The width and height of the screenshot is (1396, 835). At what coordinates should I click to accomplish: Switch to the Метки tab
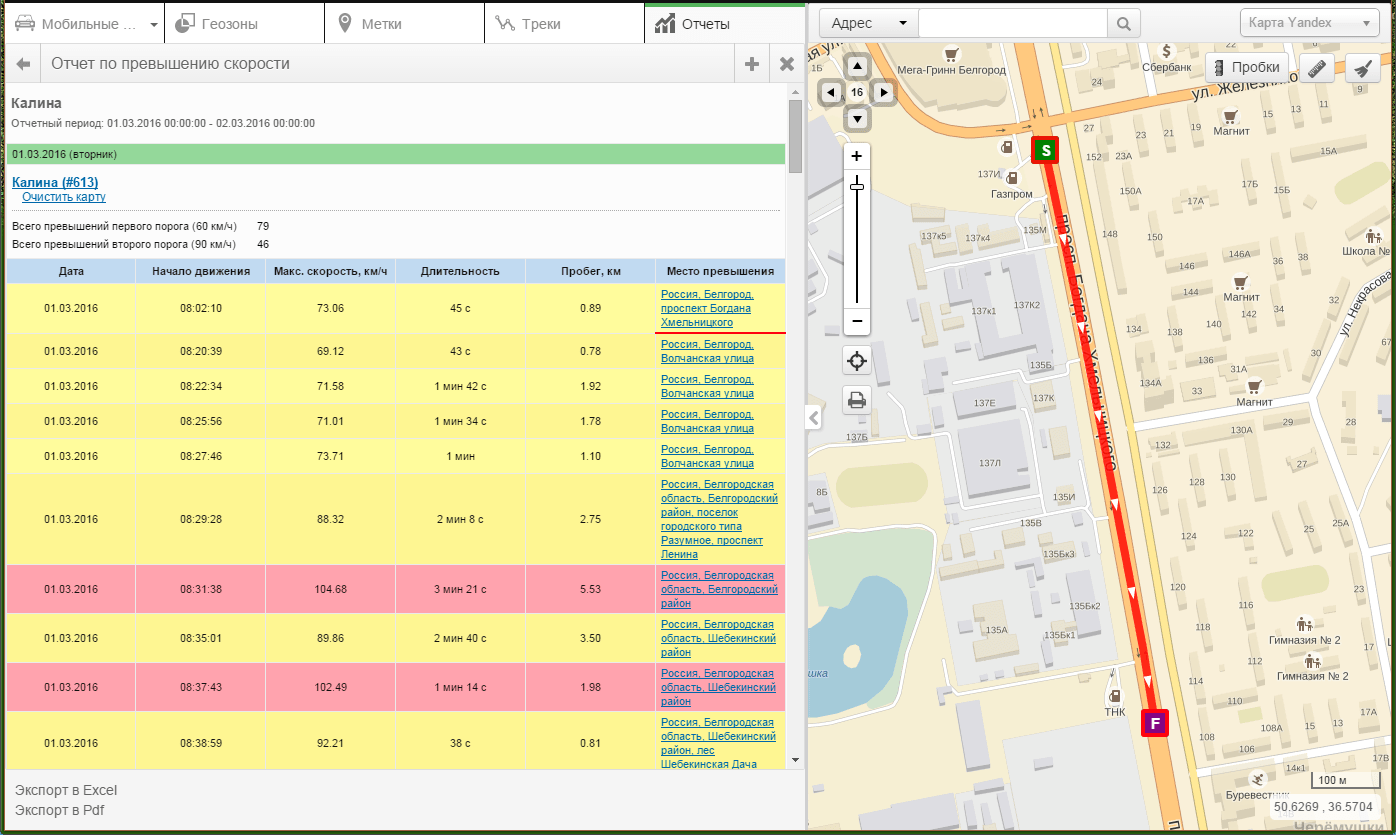[x=404, y=23]
